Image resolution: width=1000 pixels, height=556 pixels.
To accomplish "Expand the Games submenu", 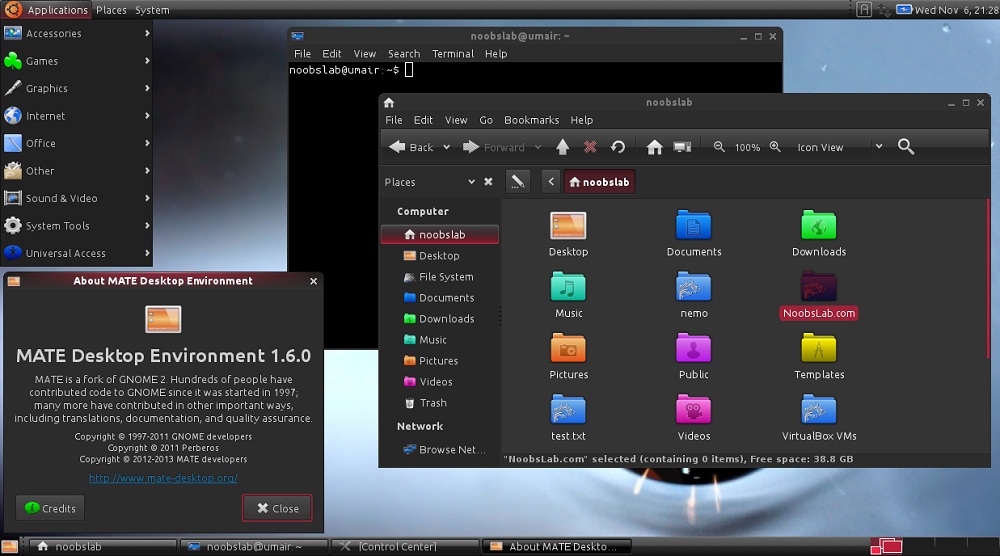I will point(77,61).
